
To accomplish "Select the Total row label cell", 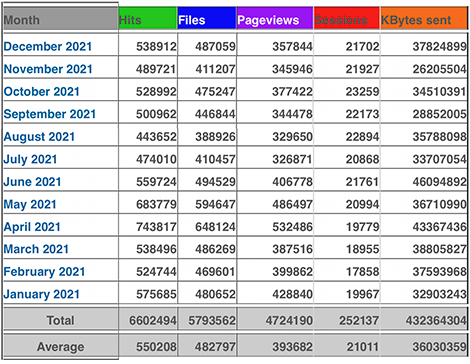I will point(61,320).
